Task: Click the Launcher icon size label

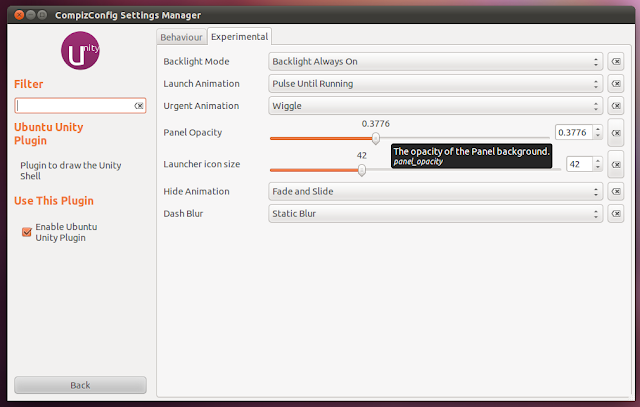Action: tap(202, 164)
